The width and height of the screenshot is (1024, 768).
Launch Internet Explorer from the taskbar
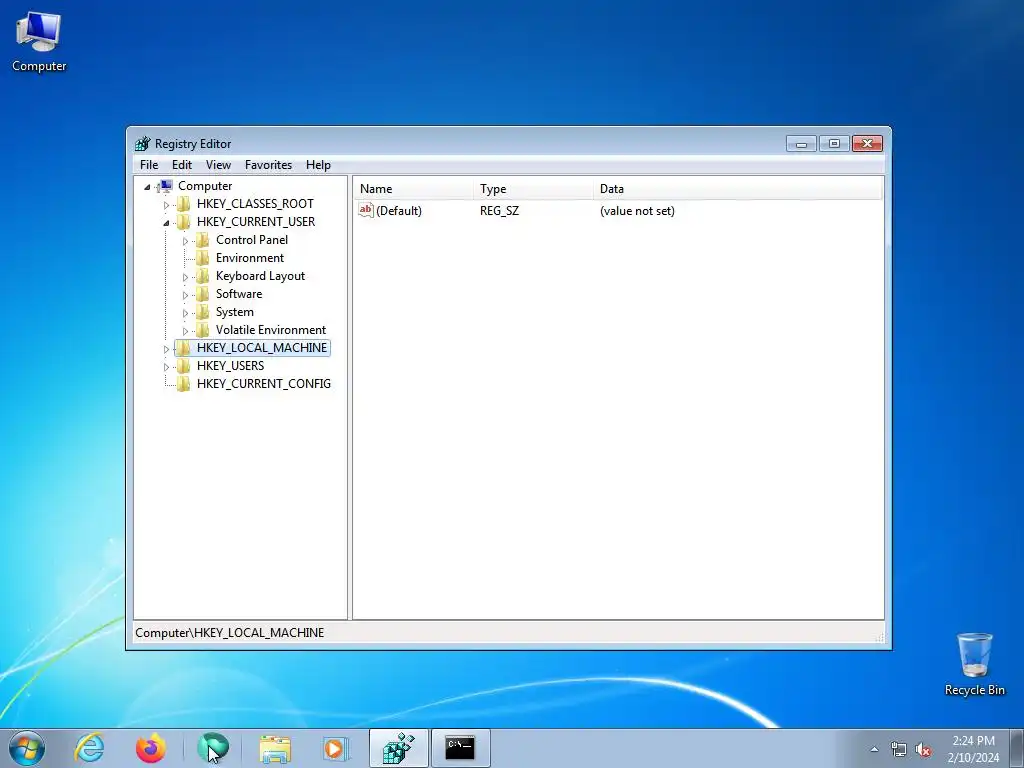(x=89, y=748)
